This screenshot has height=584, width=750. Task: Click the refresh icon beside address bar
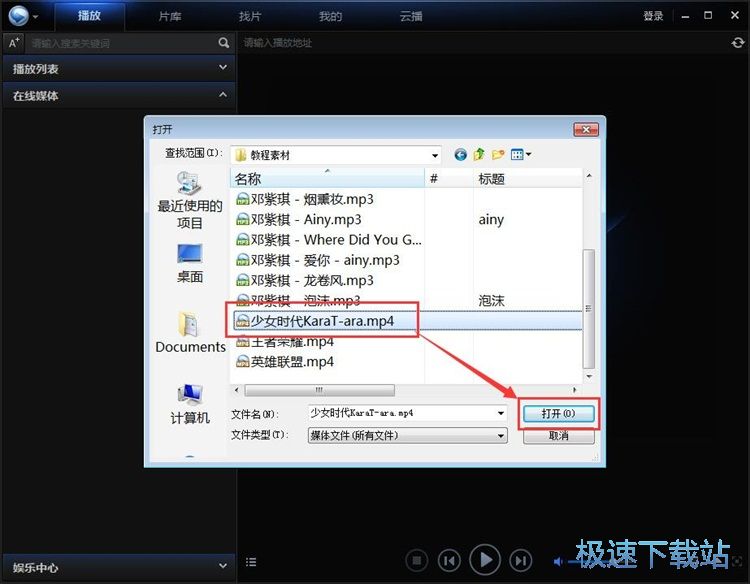coord(738,43)
